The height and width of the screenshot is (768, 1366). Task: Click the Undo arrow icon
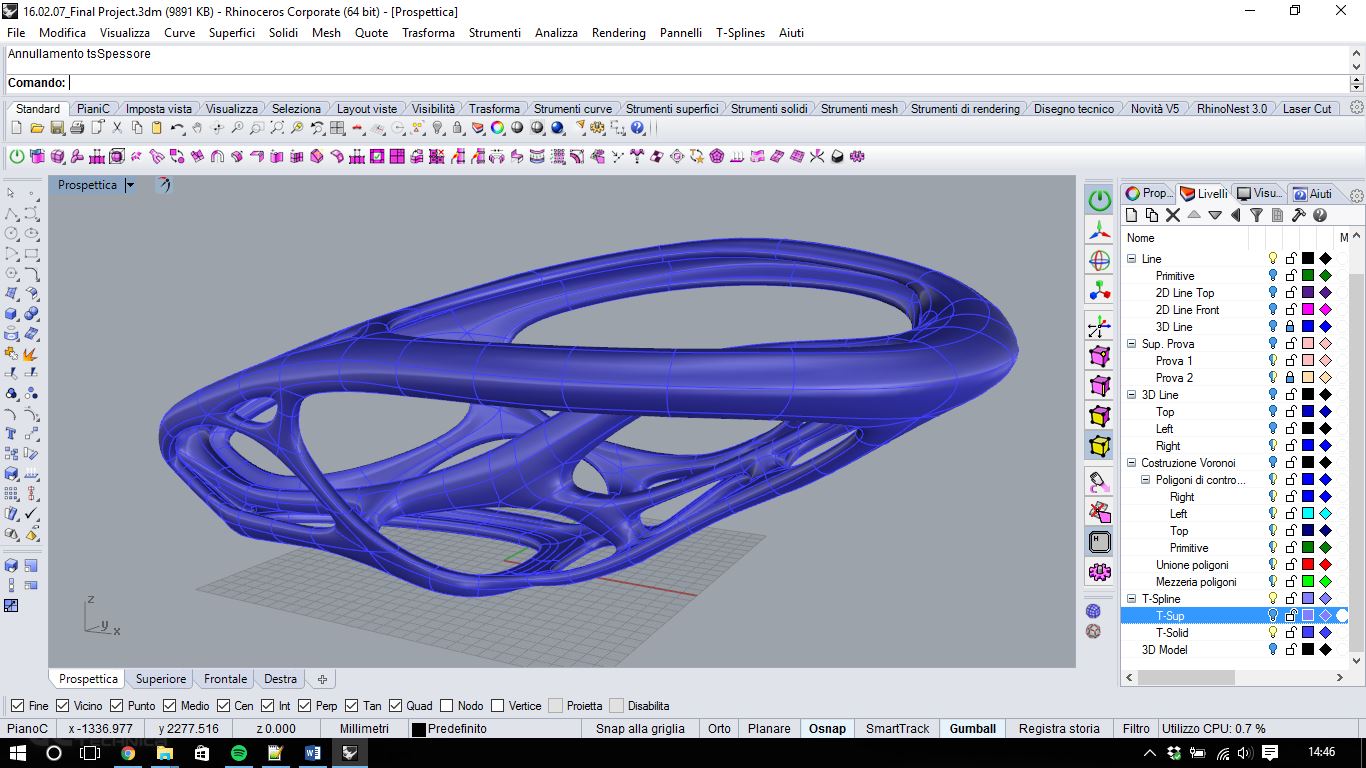pyautogui.click(x=177, y=128)
